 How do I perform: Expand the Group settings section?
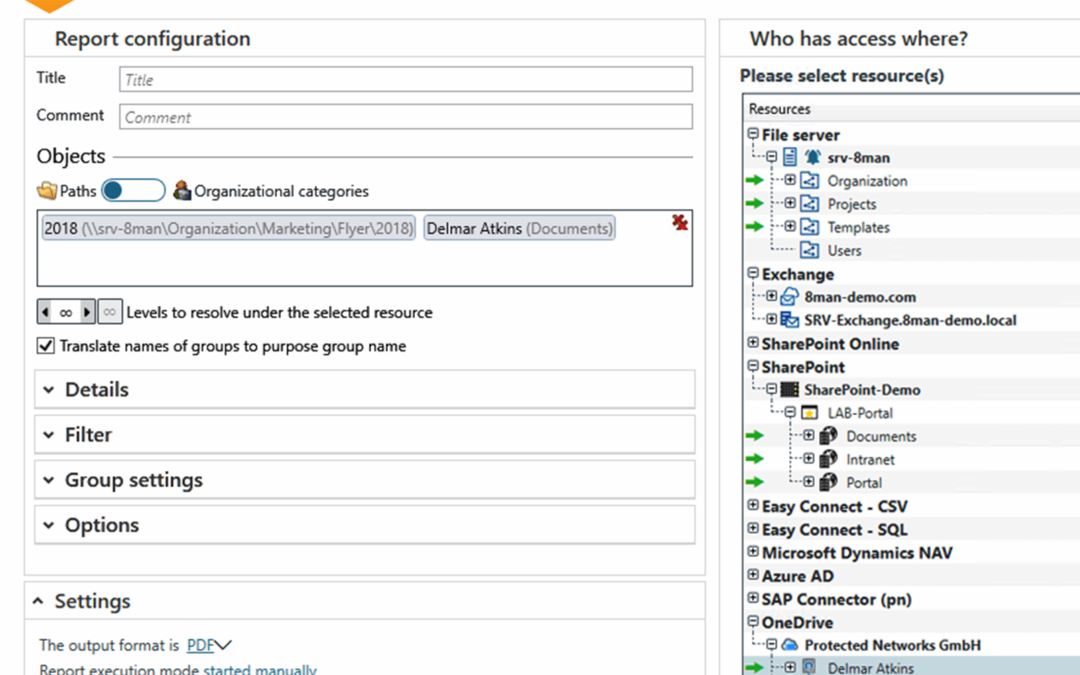coord(364,480)
